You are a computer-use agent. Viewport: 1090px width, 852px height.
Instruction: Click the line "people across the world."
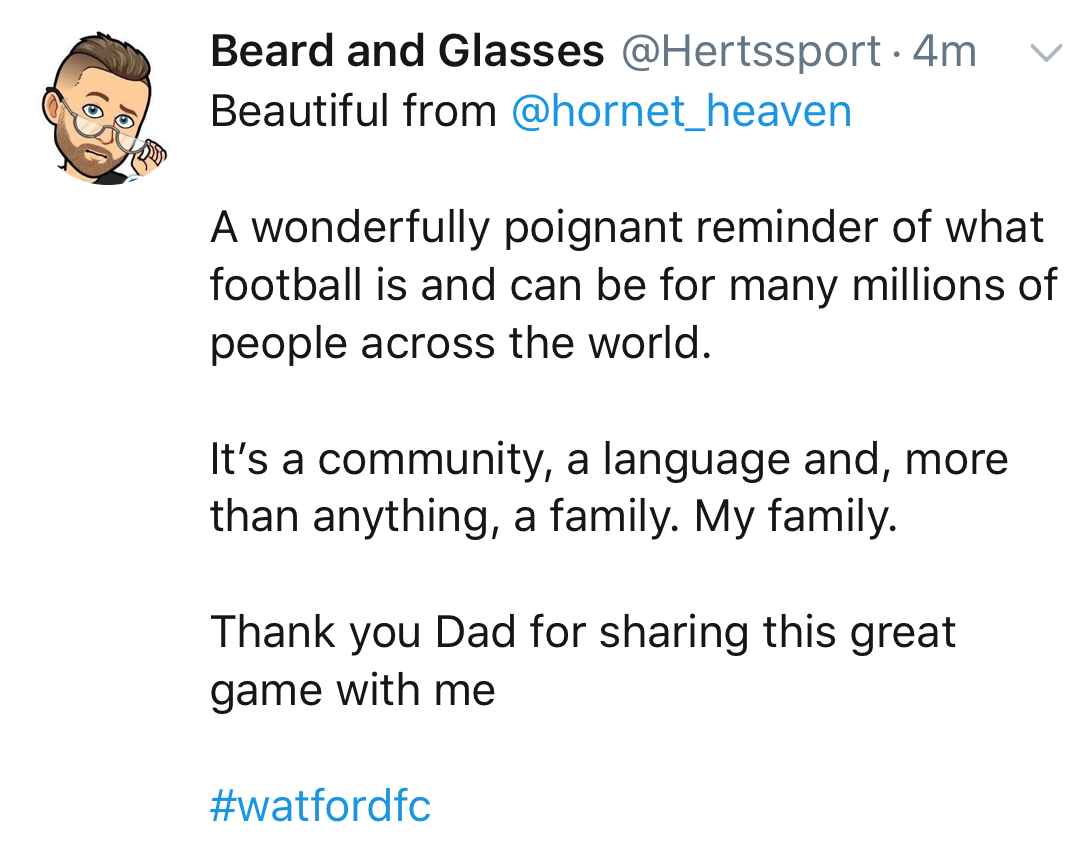coord(460,343)
